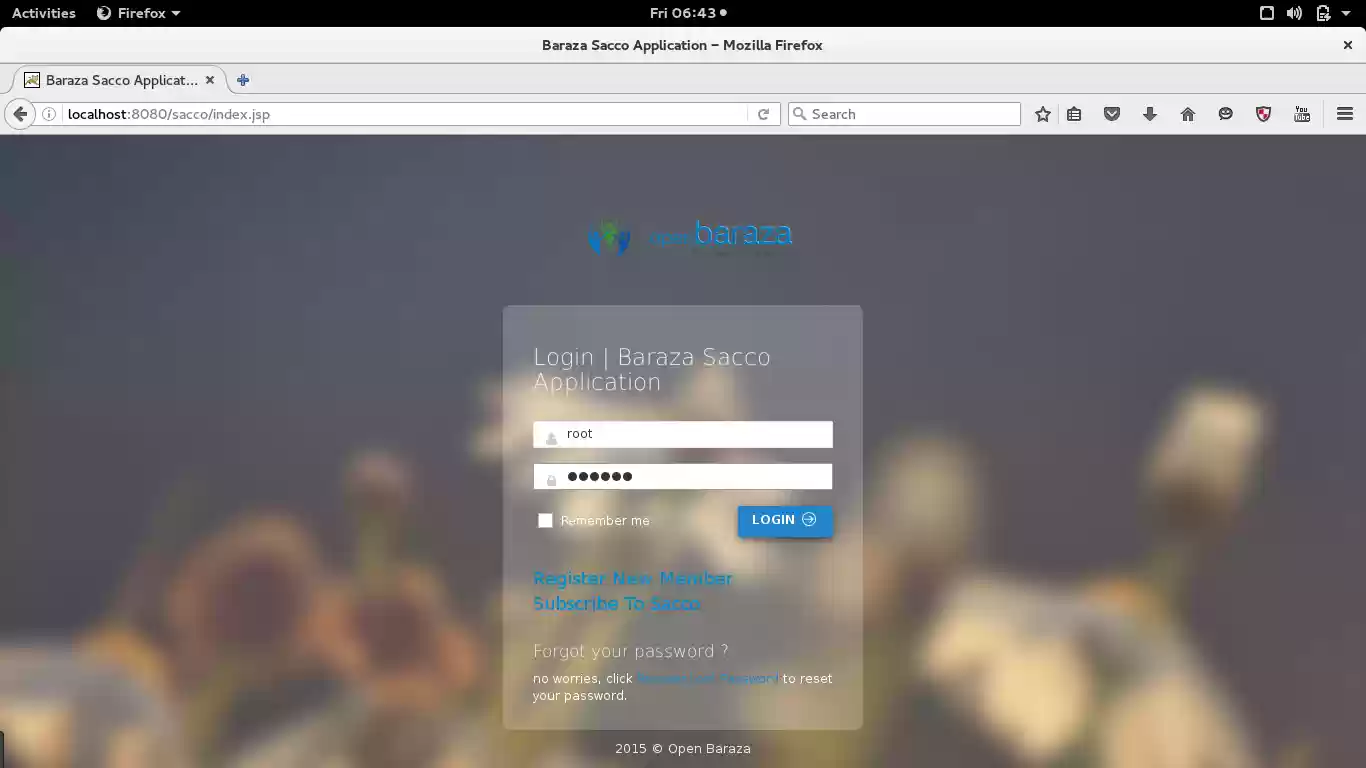Reload the current page
1366x768 pixels.
tap(763, 114)
